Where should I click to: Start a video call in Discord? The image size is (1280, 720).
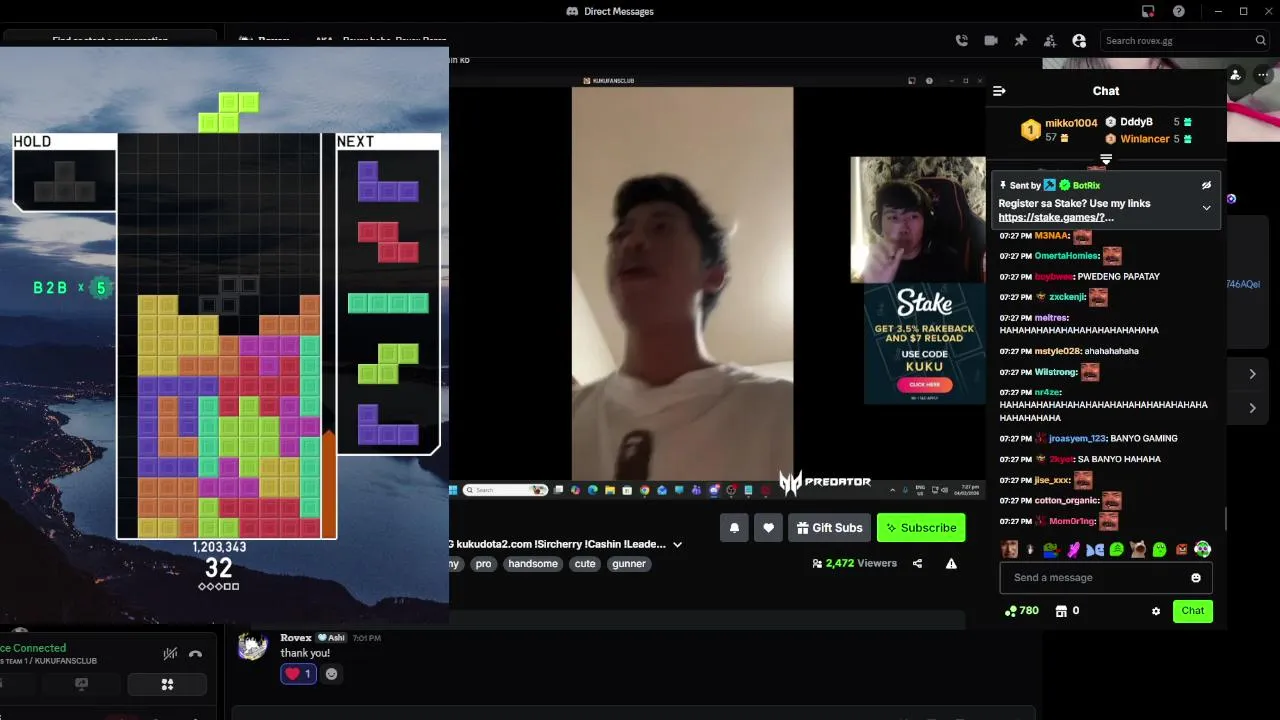(991, 41)
